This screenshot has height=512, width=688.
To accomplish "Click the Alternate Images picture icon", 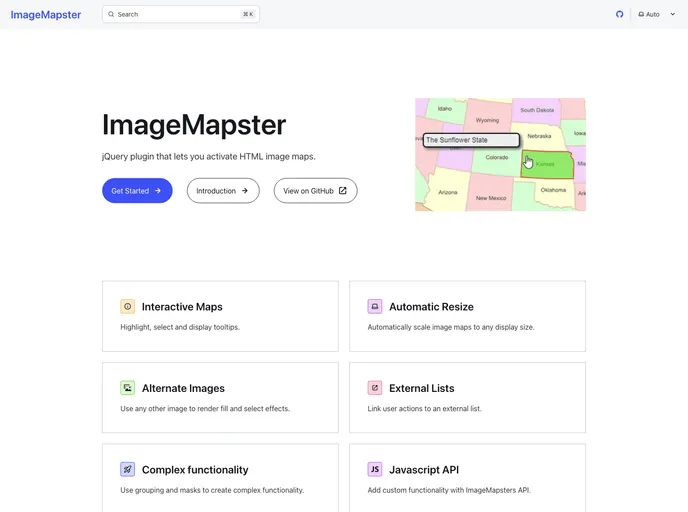I will (127, 388).
